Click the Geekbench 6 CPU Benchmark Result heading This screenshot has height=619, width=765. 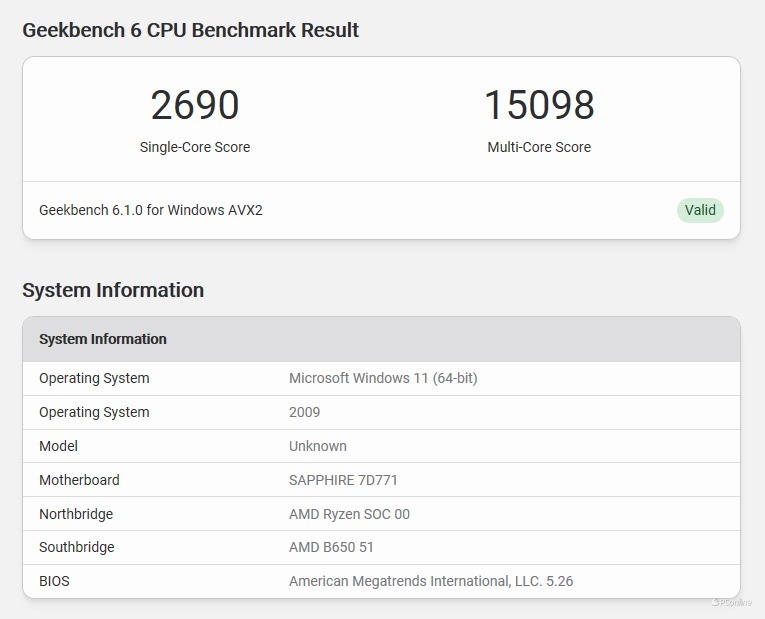(x=190, y=30)
